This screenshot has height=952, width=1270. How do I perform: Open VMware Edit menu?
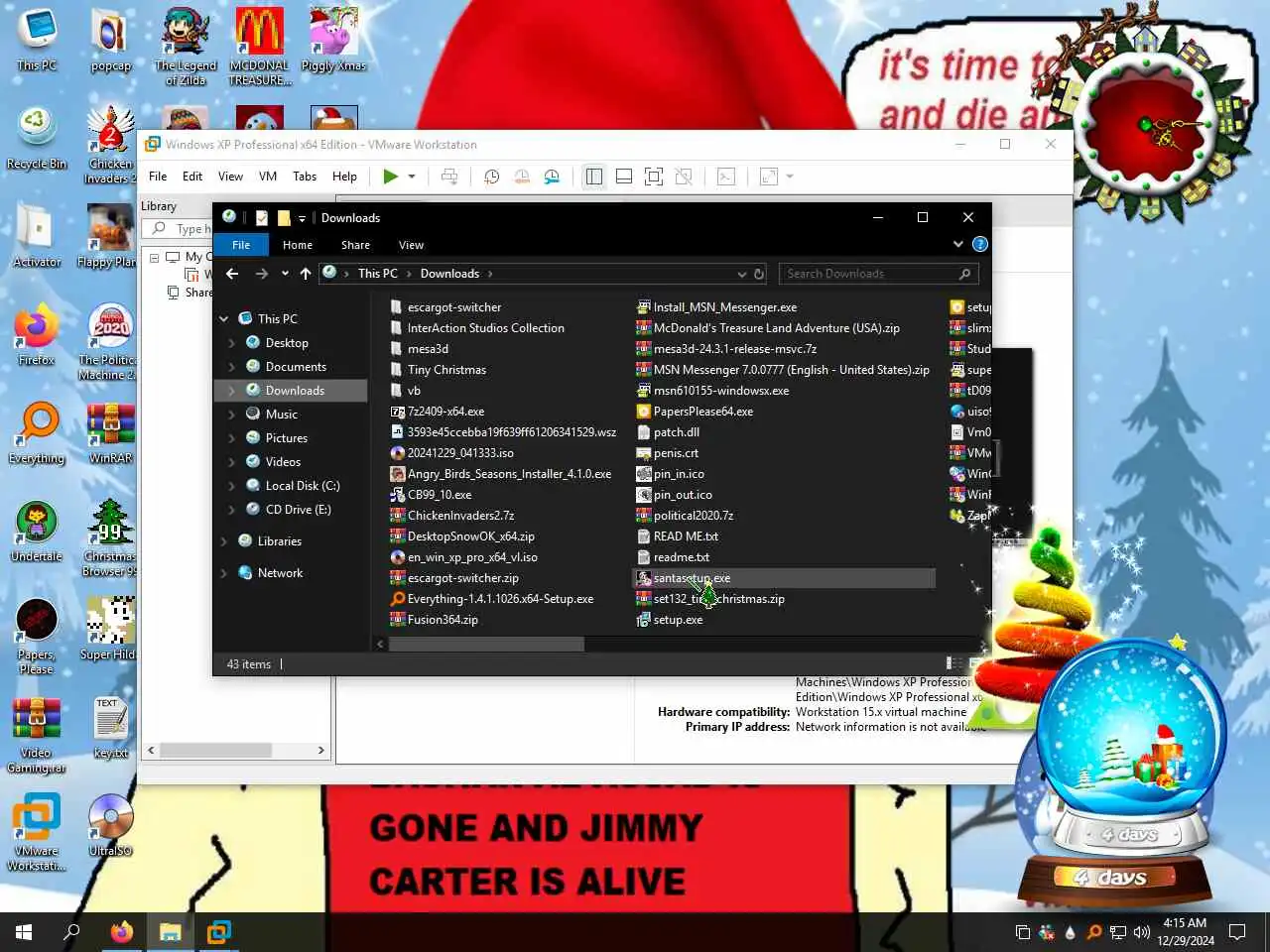(192, 177)
